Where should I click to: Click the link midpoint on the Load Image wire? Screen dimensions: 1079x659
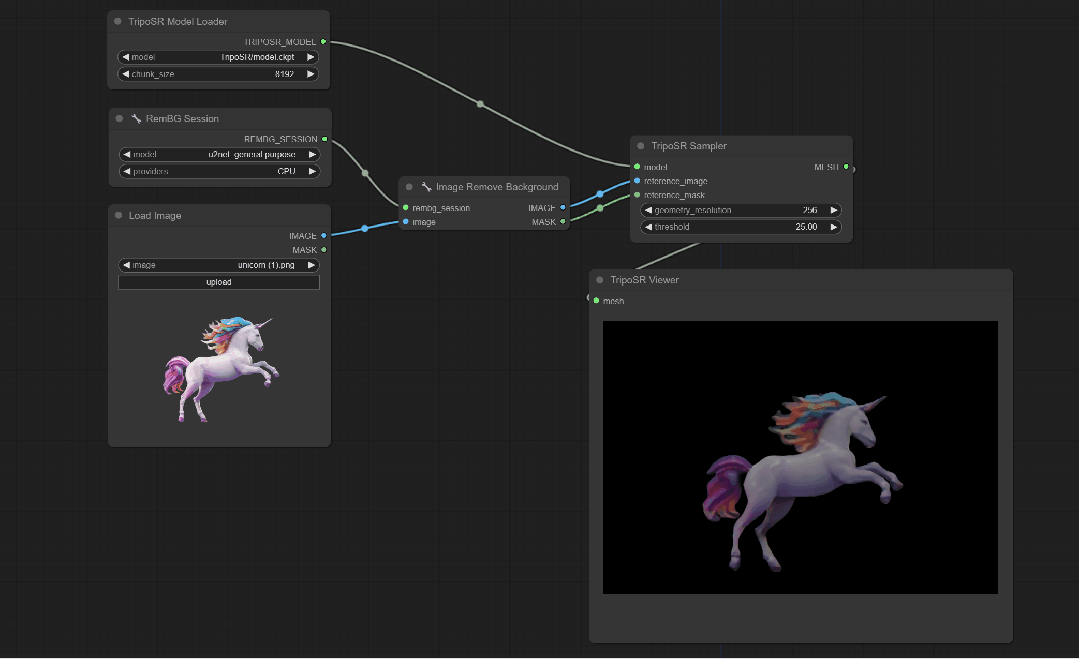365,228
